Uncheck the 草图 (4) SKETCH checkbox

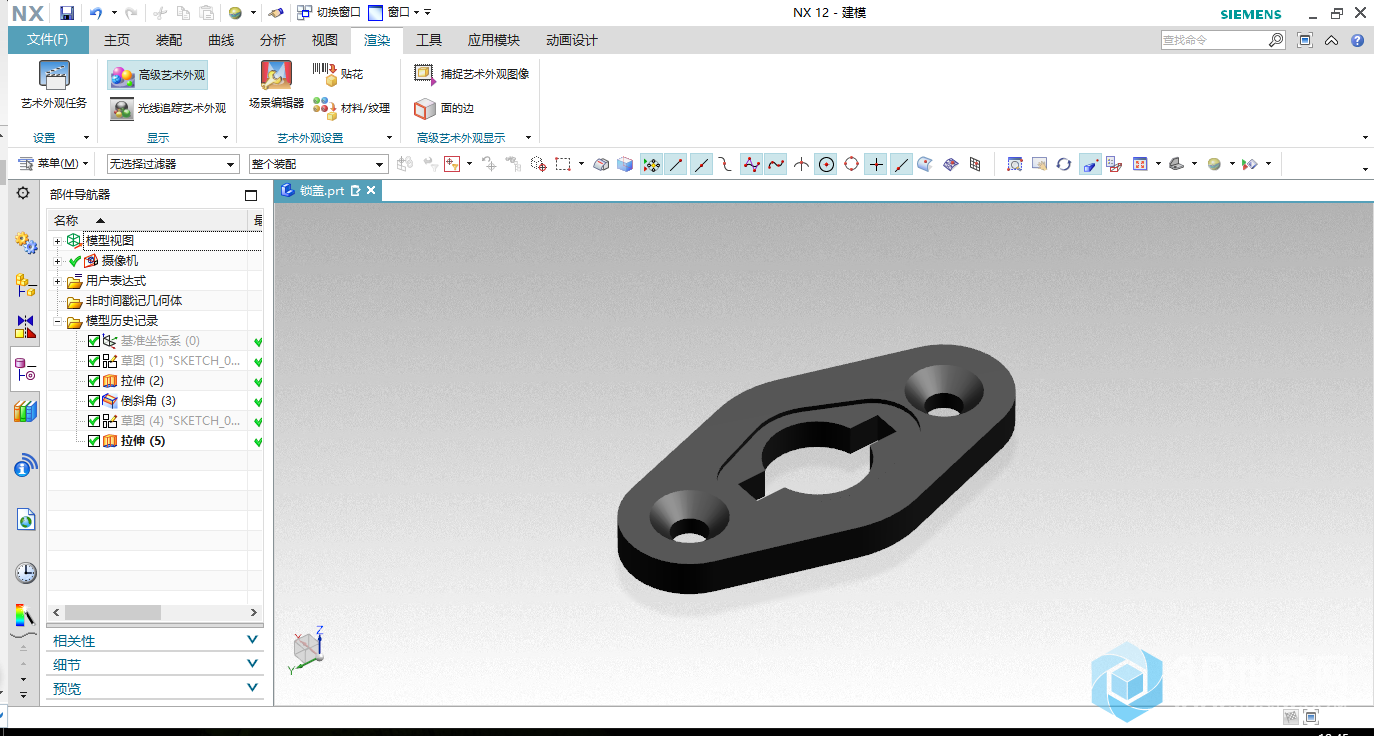(x=94, y=421)
